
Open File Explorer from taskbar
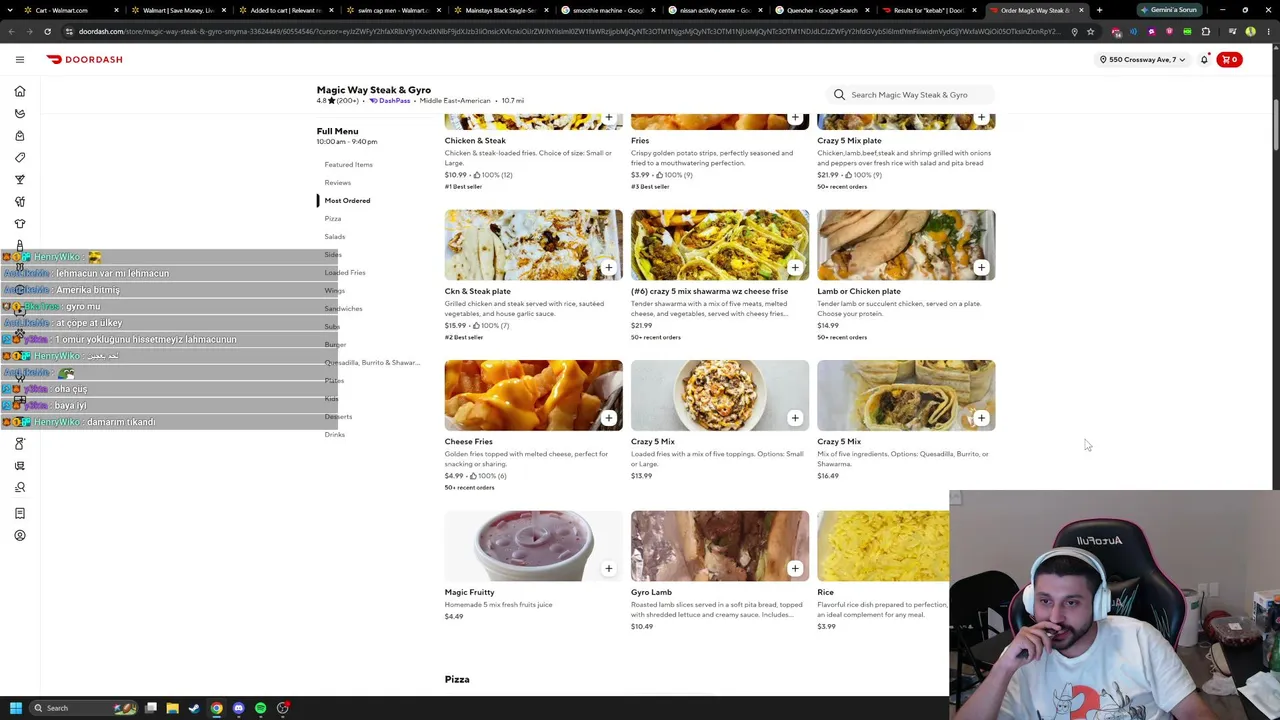(x=172, y=708)
